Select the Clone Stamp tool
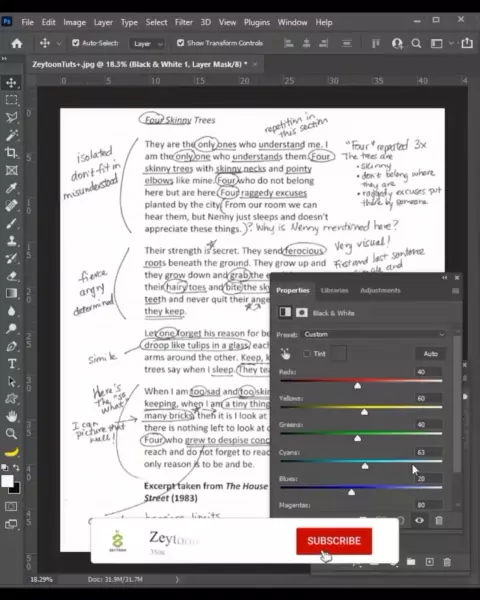The image size is (480, 600). [x=11, y=241]
